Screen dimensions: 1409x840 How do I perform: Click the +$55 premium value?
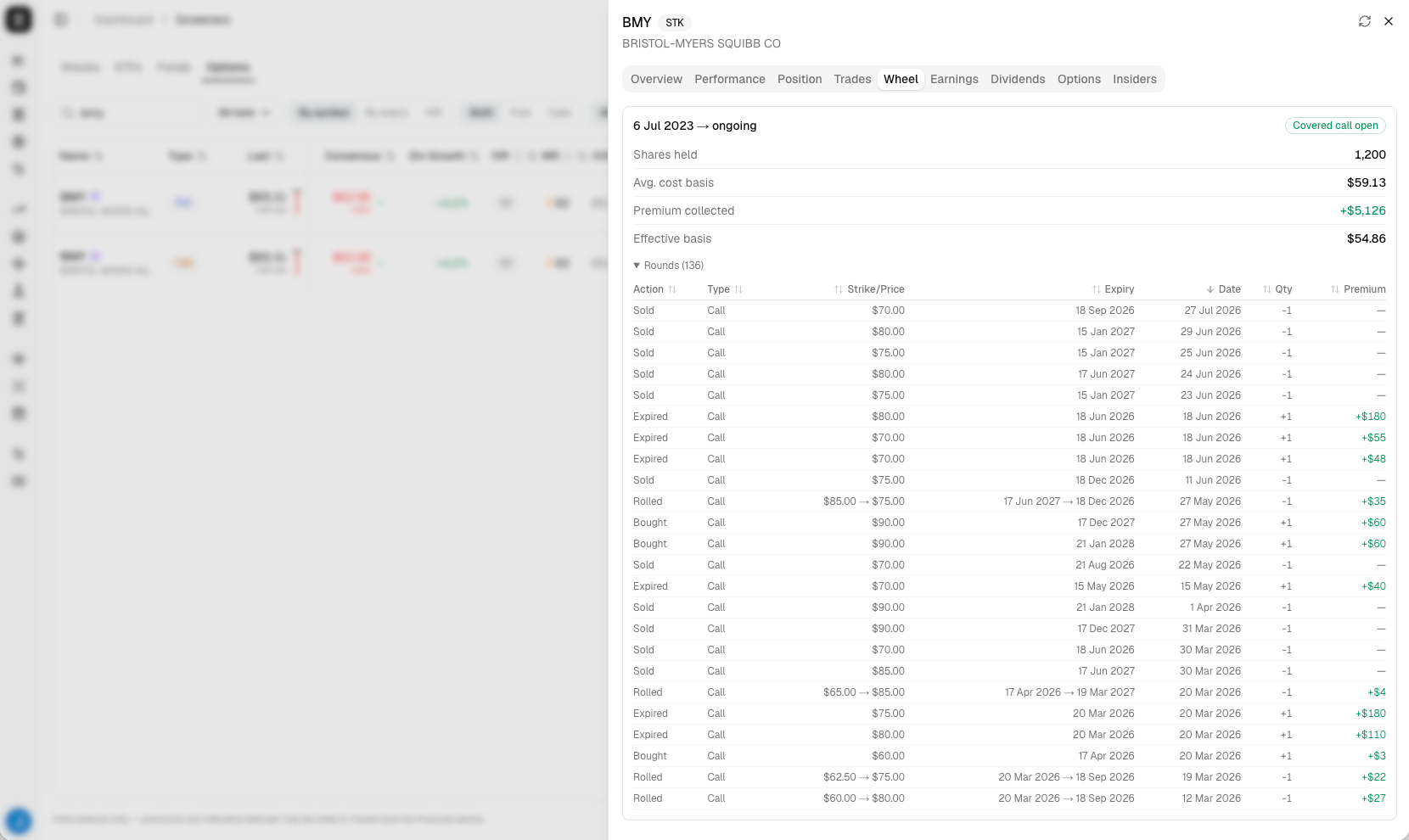(1374, 438)
